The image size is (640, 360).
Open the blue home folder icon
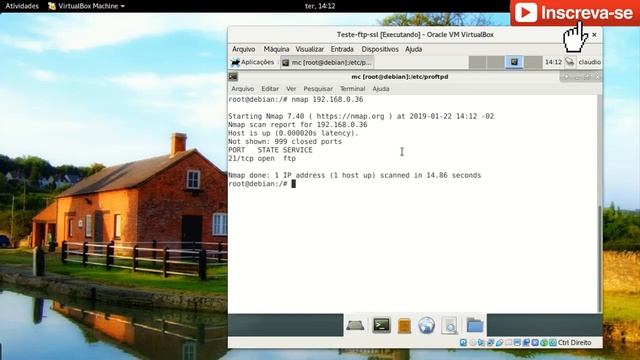(x=475, y=325)
